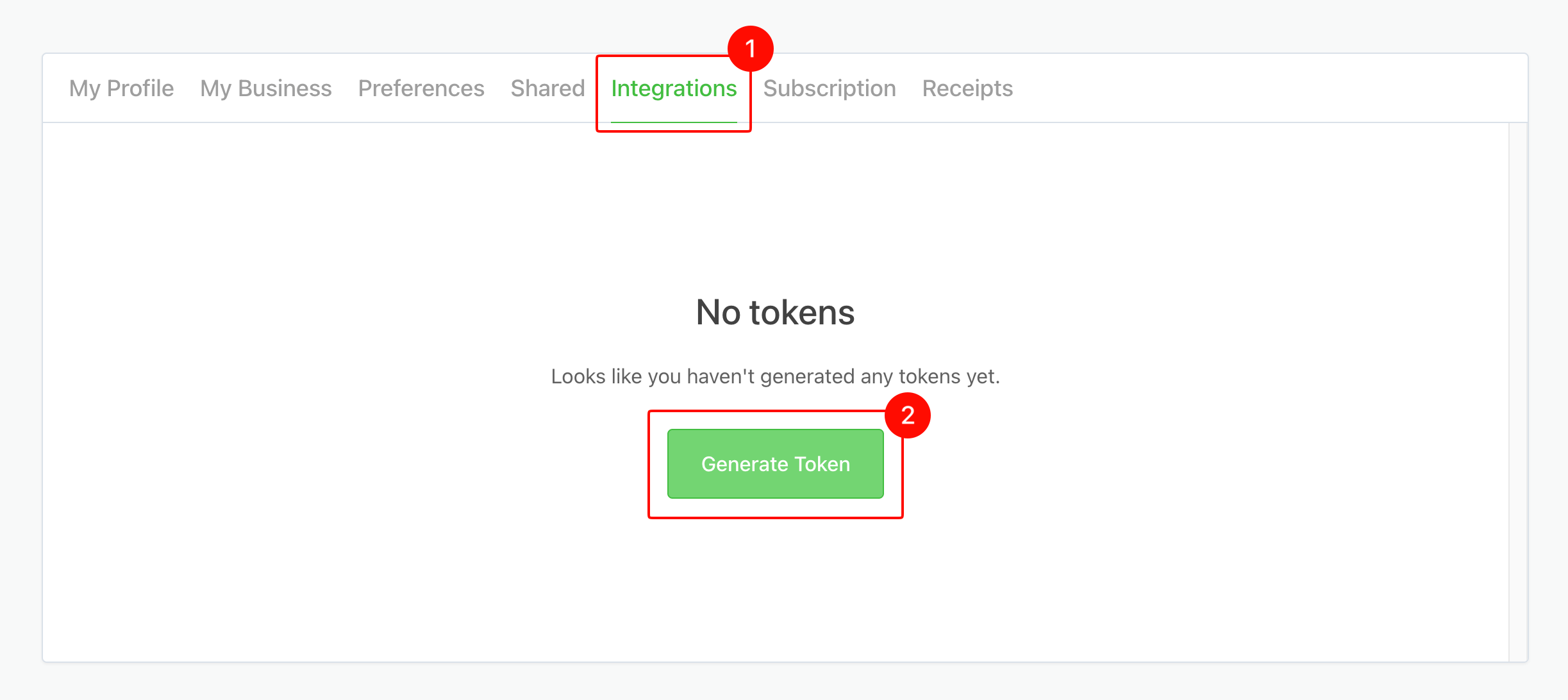Click the green Generate Token button
The image size is (1568, 700).
coord(776,463)
